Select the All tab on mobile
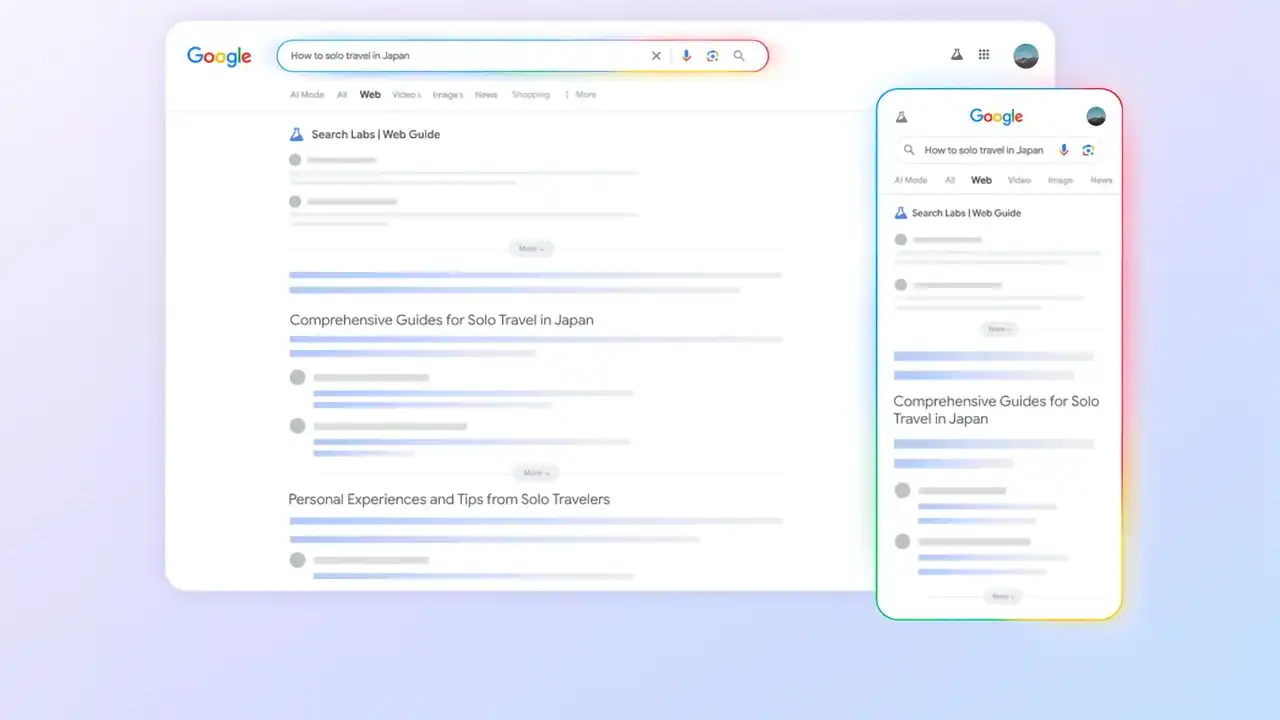1280x720 pixels. tap(950, 180)
